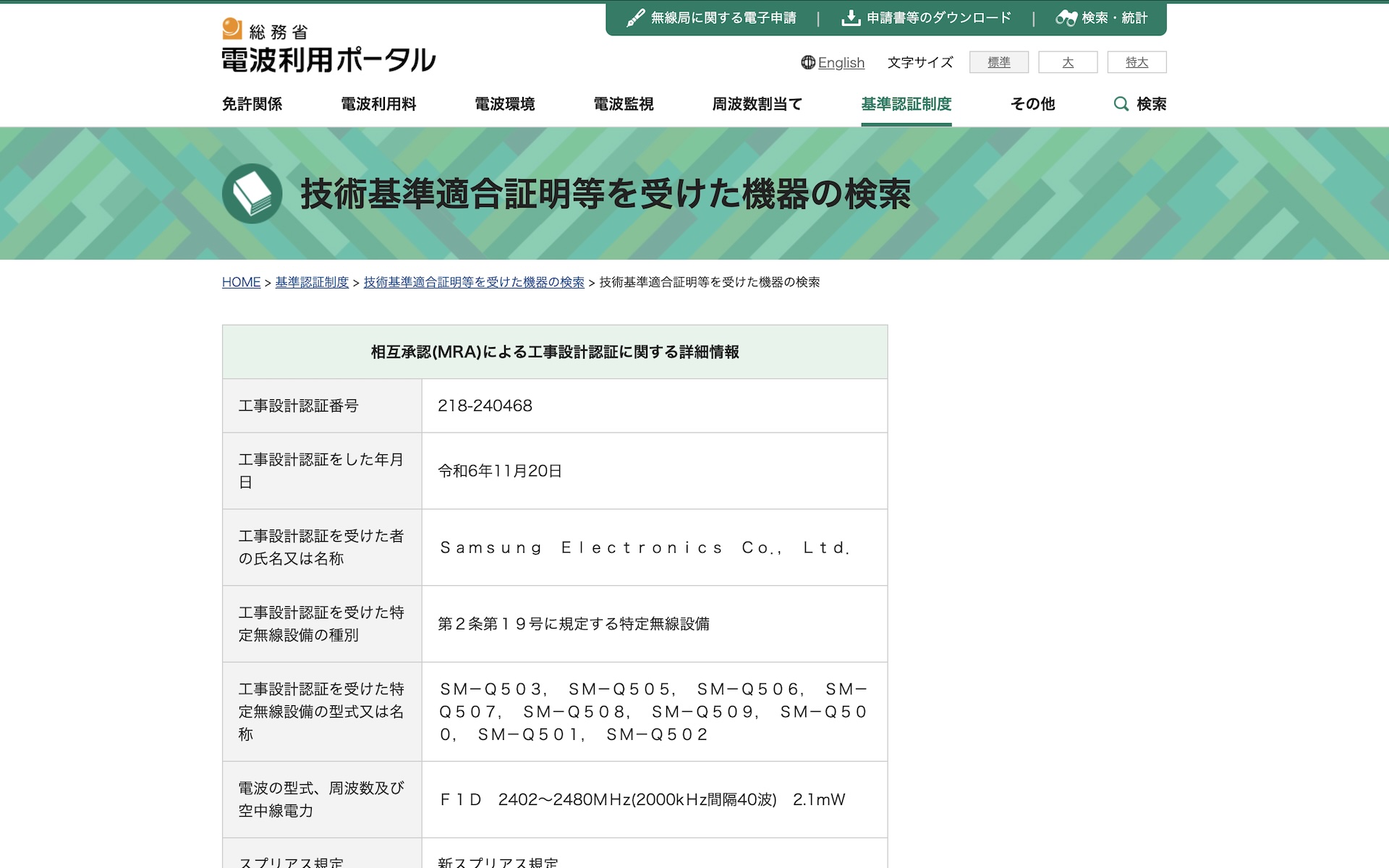Click the HOME breadcrumb link
1389x868 pixels.
pyautogui.click(x=241, y=282)
